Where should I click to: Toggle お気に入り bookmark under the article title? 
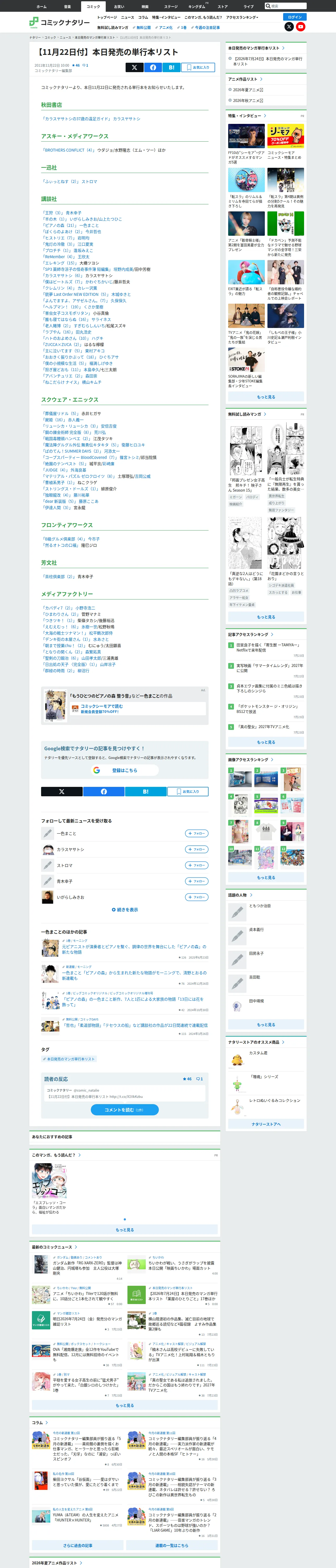tap(198, 68)
